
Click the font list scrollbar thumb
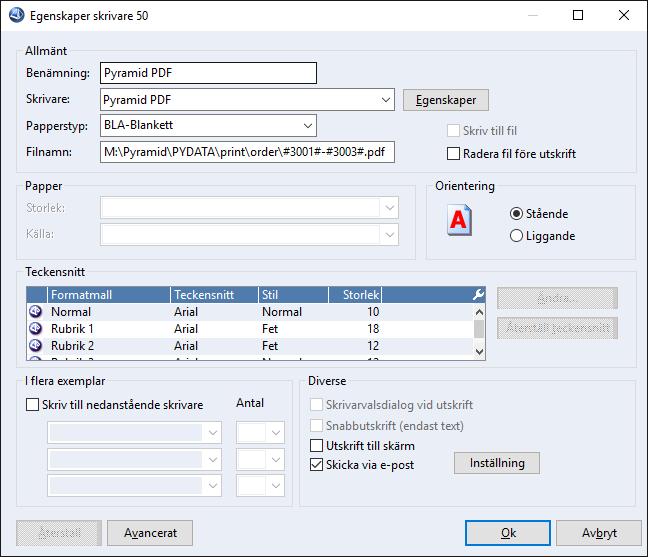coord(479,329)
